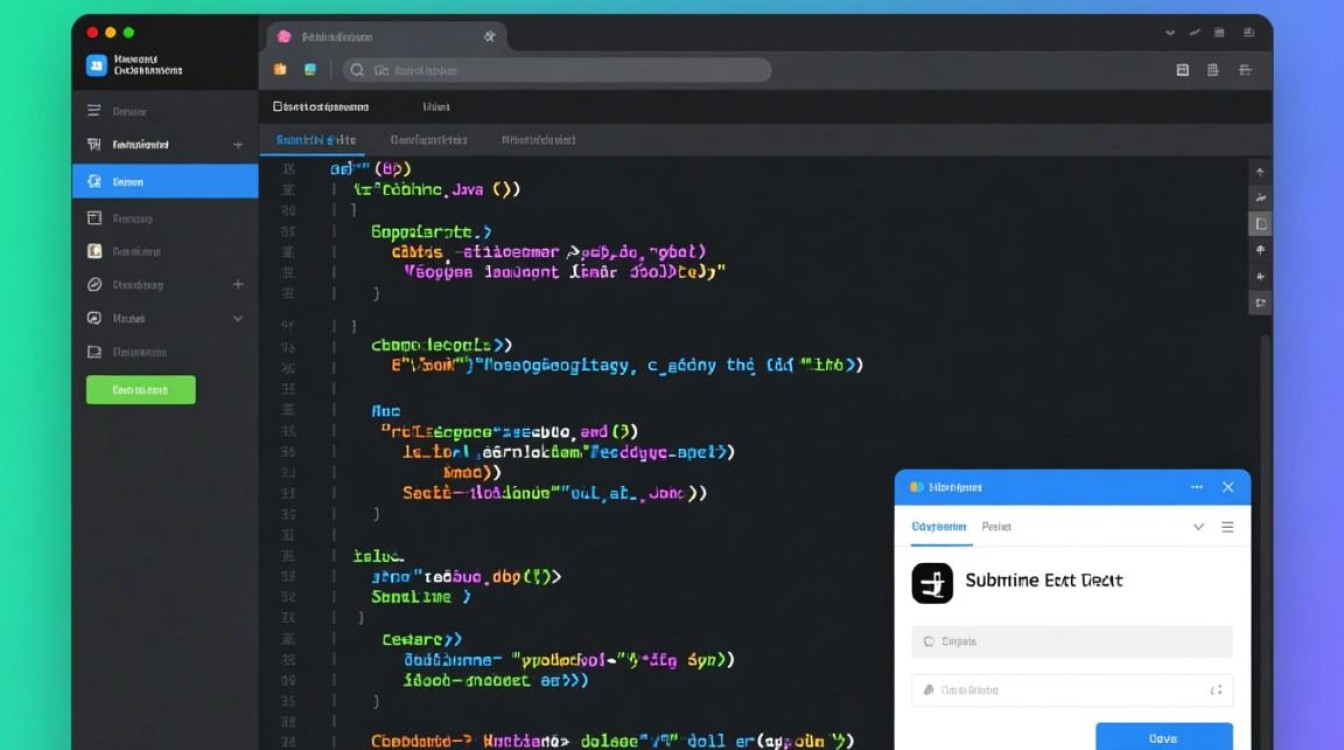
Task: Open the three-dot menu in dialog header
Action: [x=1197, y=487]
